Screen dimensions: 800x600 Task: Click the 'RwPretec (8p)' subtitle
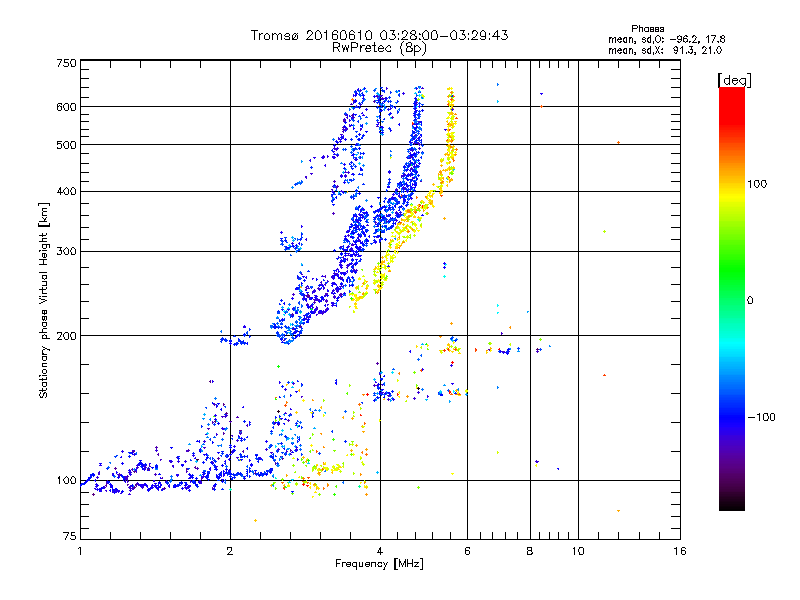379,48
